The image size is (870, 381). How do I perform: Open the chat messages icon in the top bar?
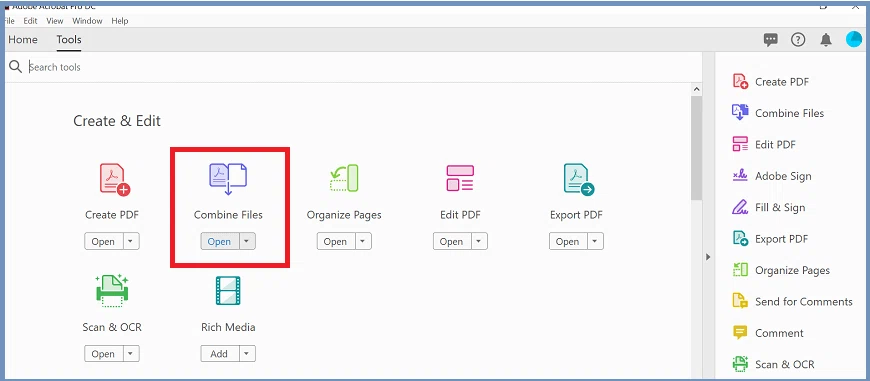point(770,39)
